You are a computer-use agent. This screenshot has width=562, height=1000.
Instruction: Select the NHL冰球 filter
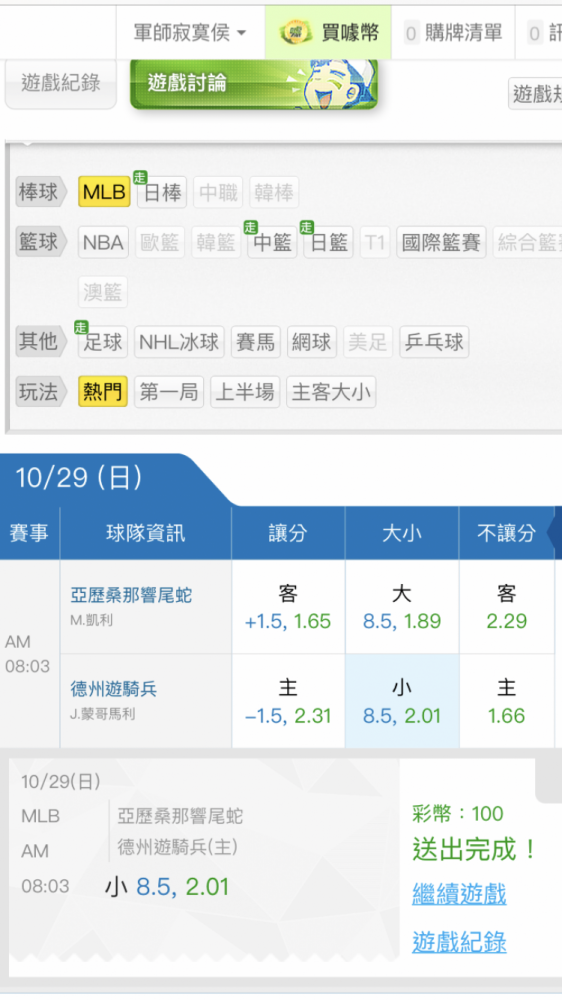click(x=179, y=342)
